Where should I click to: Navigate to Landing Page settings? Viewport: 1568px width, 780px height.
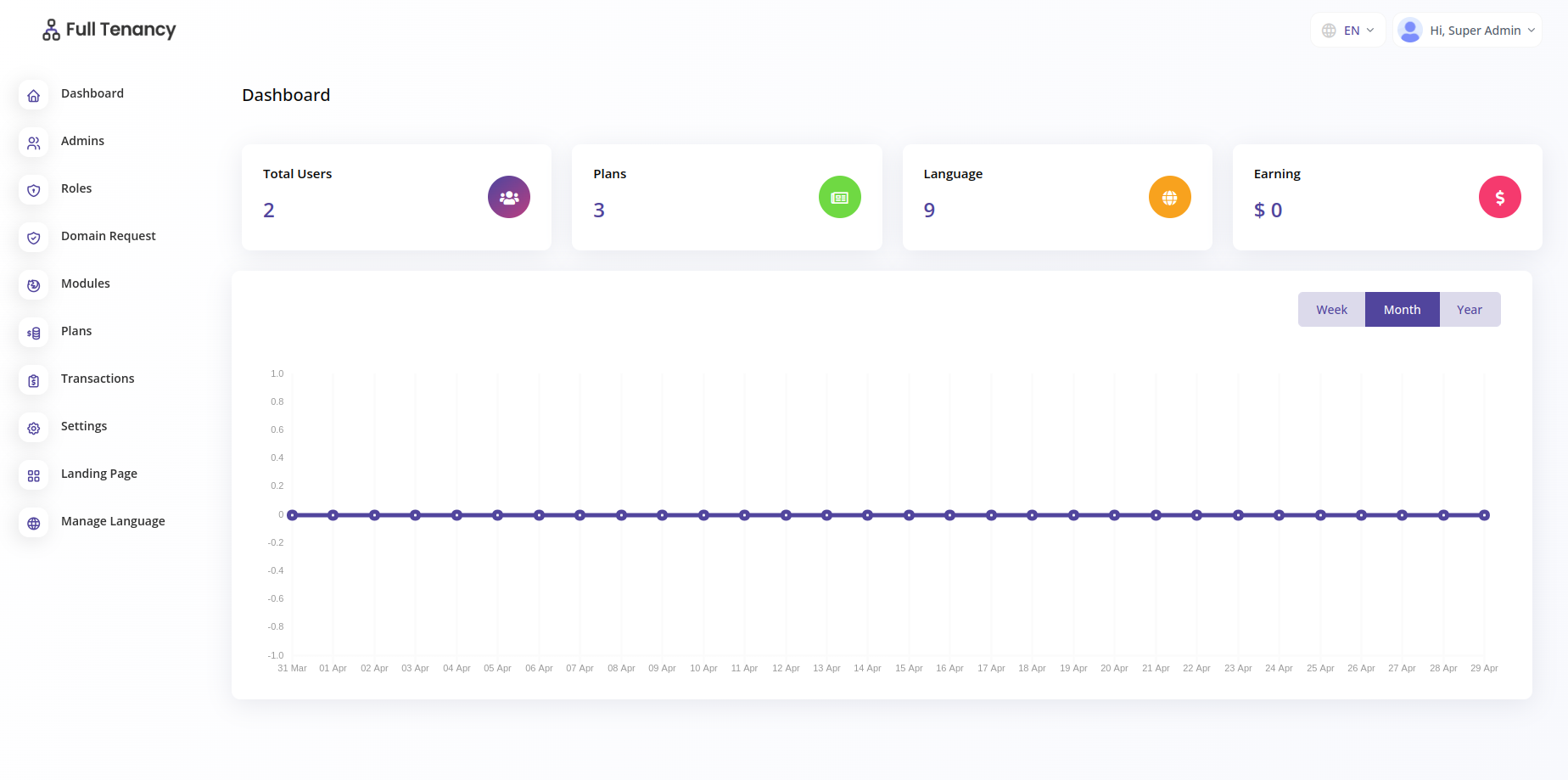[98, 474]
